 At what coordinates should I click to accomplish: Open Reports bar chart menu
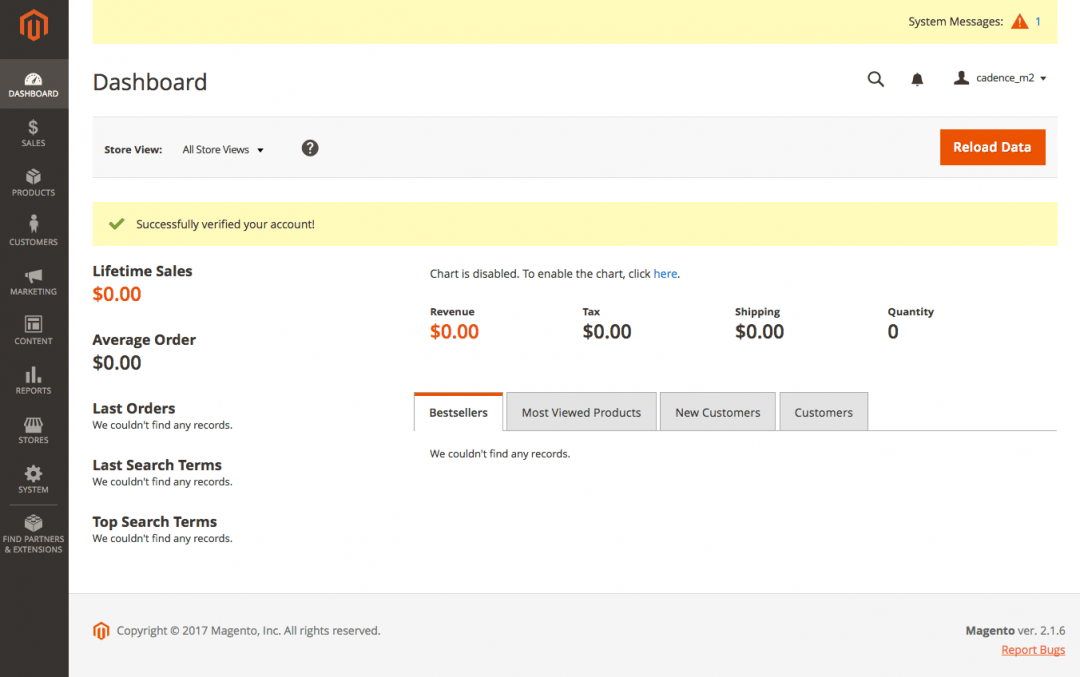click(33, 380)
